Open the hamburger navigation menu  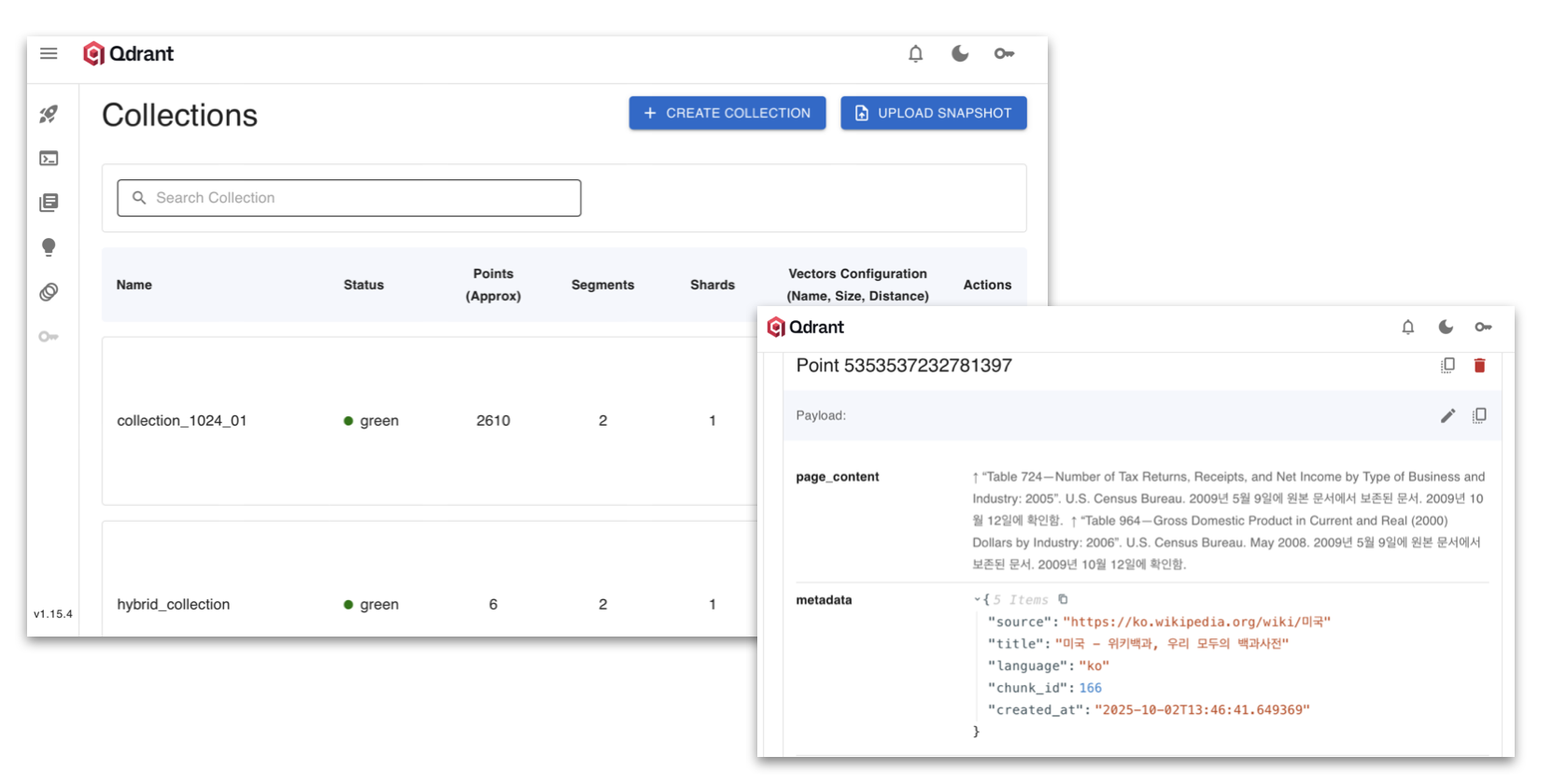click(x=49, y=54)
